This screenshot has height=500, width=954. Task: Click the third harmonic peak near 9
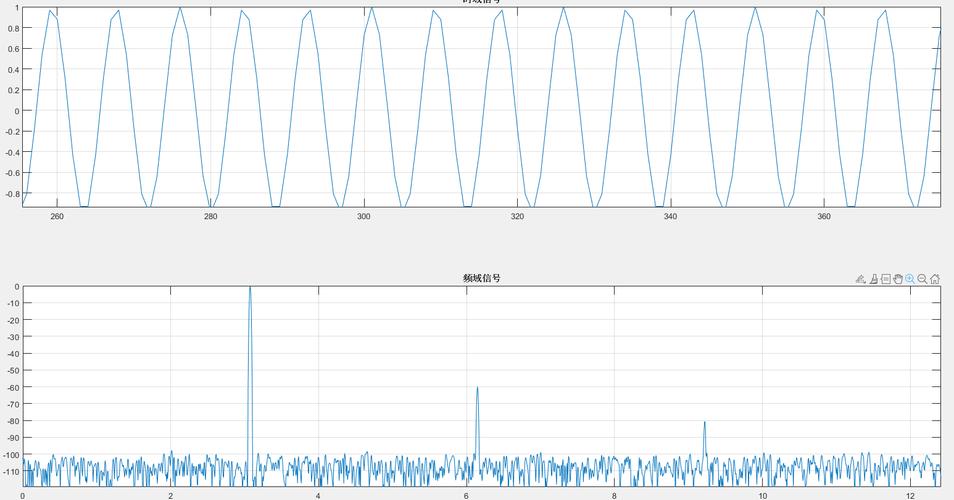coord(705,423)
